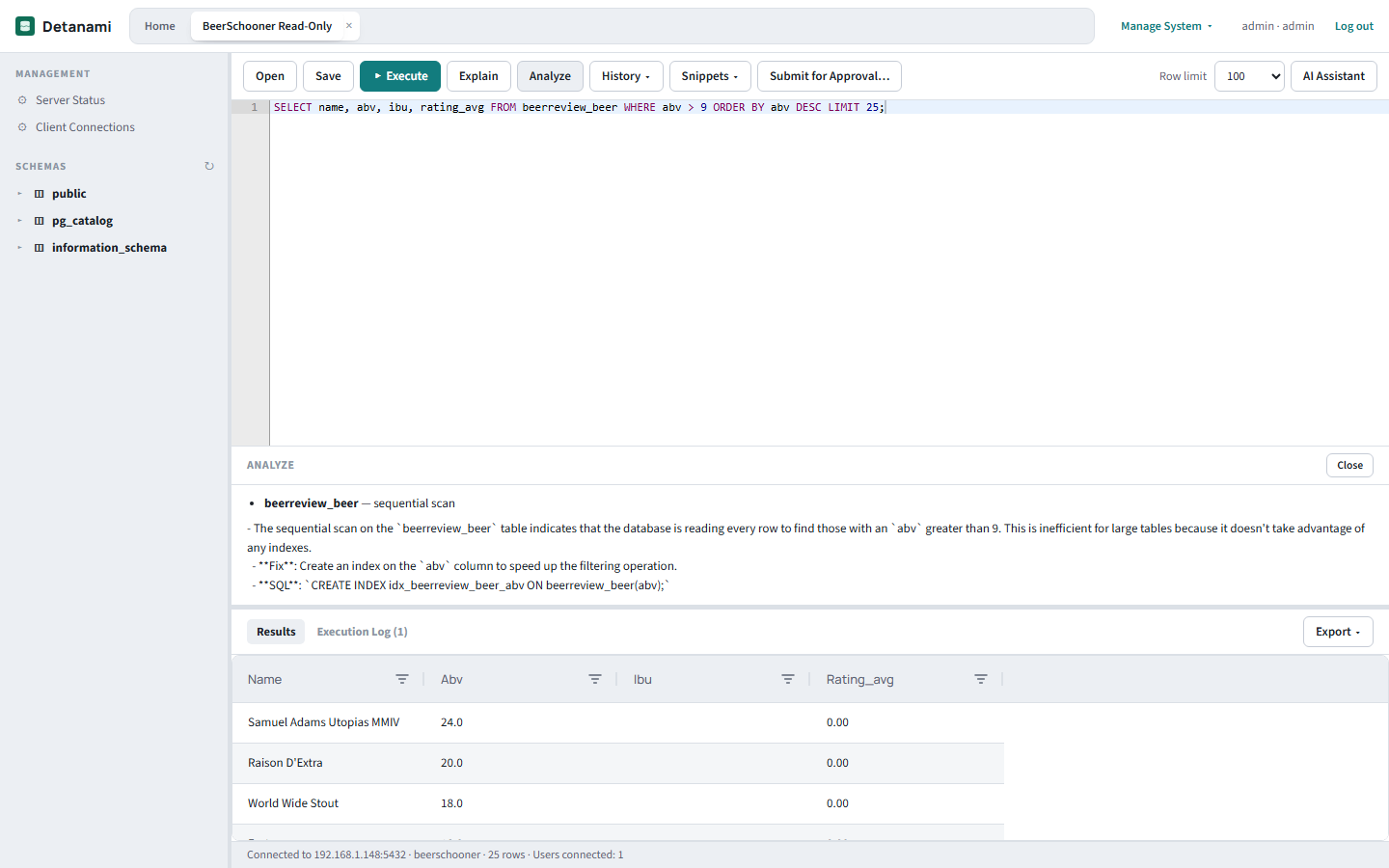Click the information_schema table icon
Viewport: 1389px width, 868px height.
tap(40, 248)
